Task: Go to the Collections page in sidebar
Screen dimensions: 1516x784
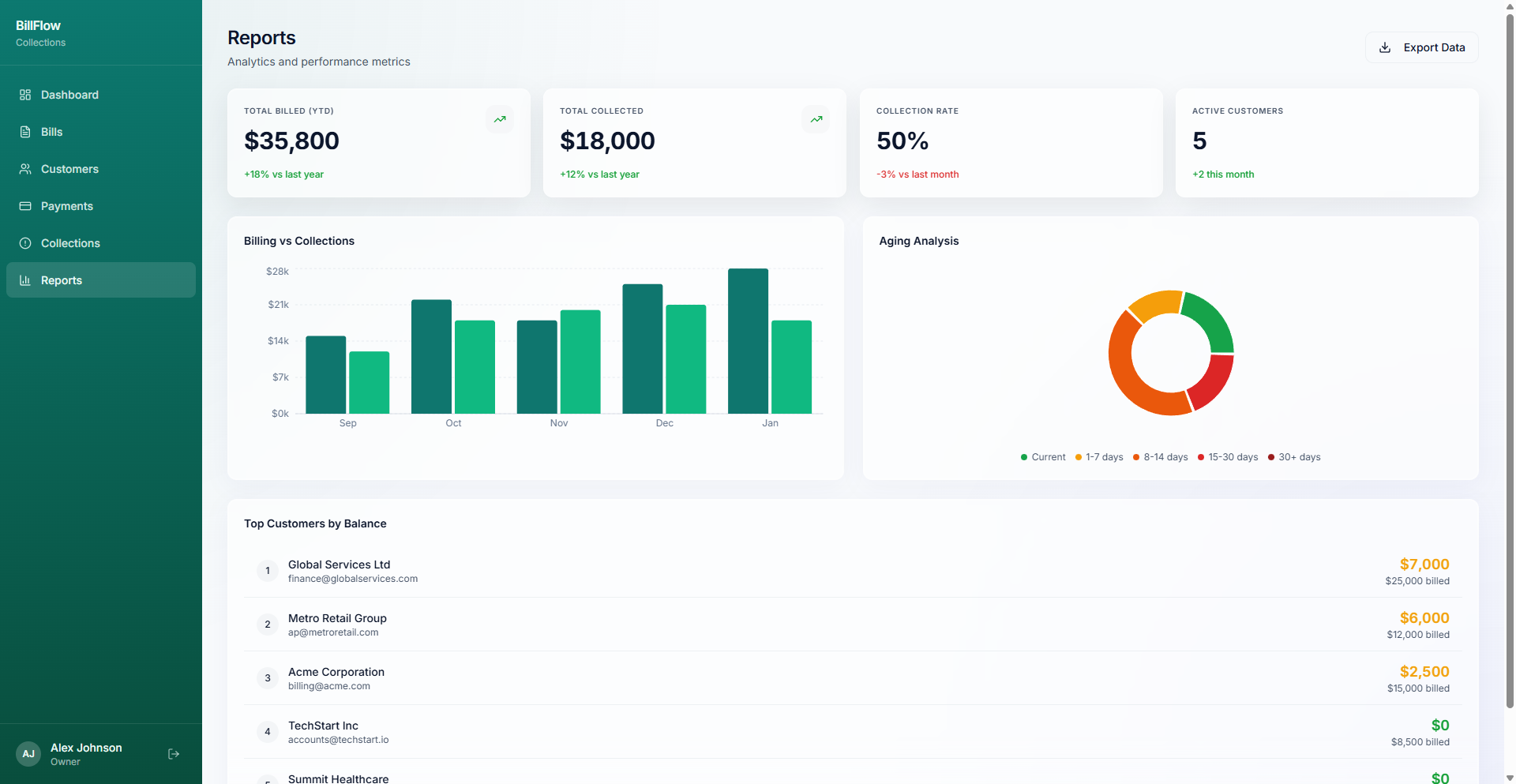Action: 70,243
